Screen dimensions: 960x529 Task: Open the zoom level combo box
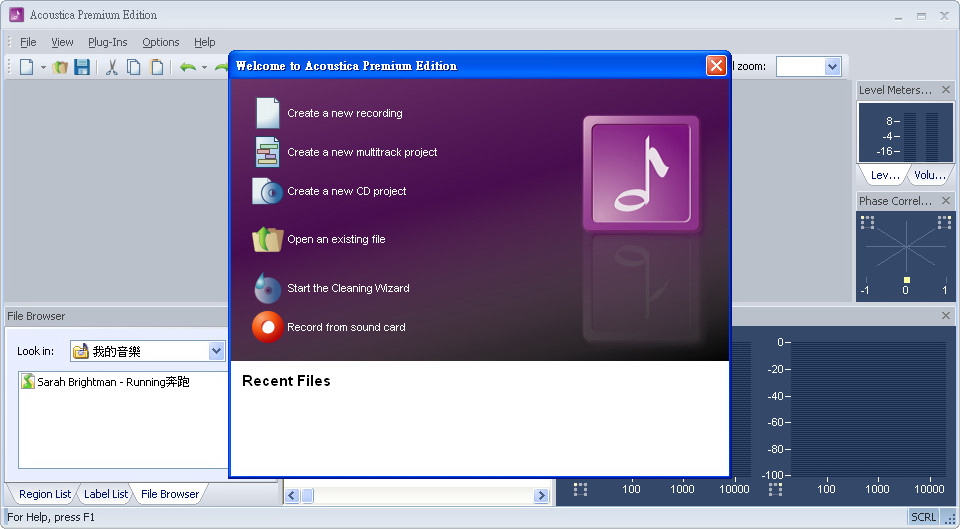[832, 66]
